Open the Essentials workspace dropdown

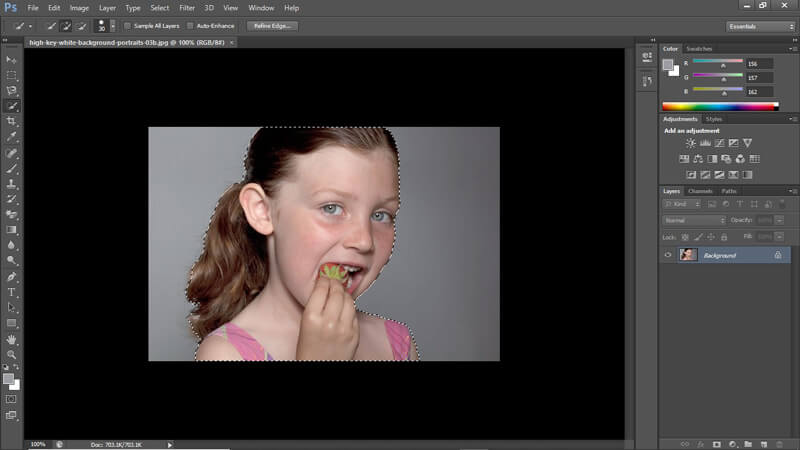point(760,27)
